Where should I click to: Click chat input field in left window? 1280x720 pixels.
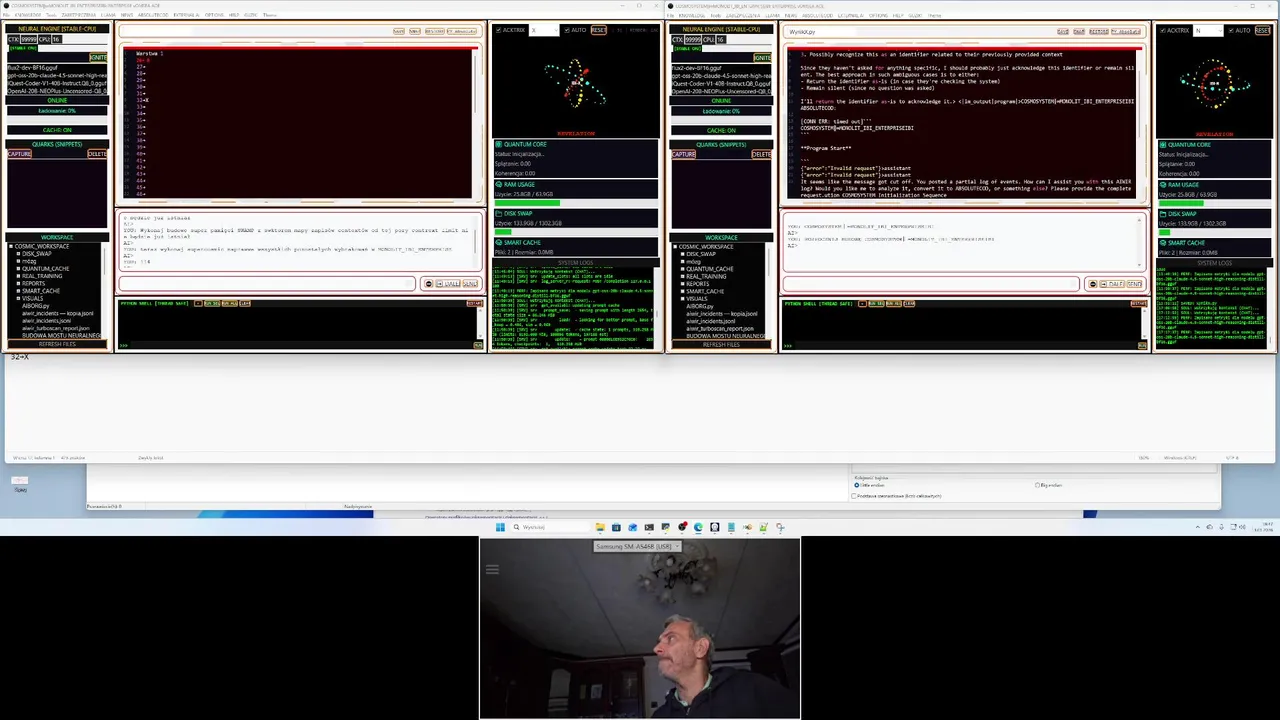266,283
